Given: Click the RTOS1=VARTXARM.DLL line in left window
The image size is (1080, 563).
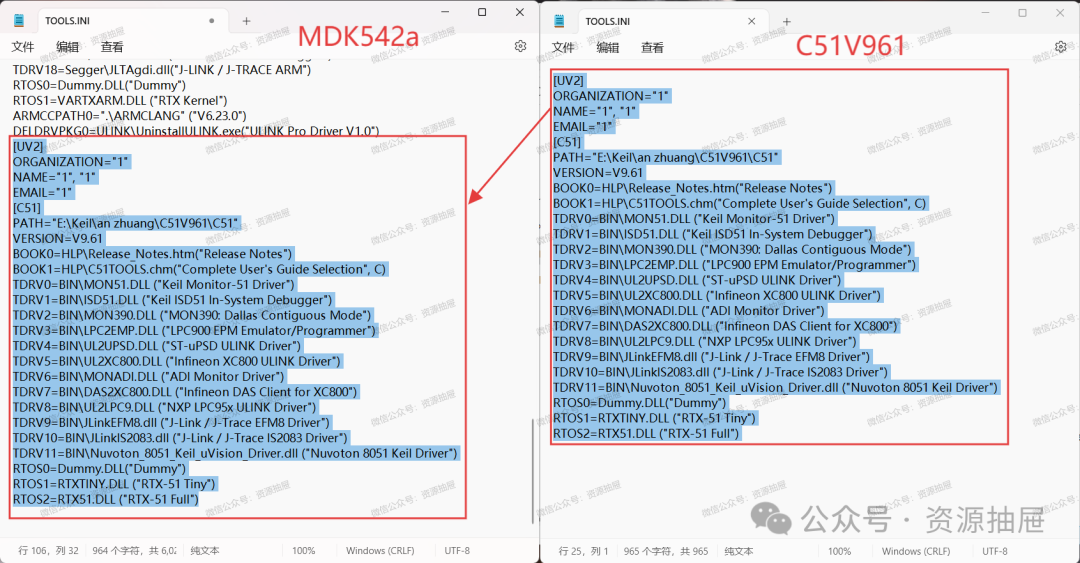Looking at the screenshot, I should pyautogui.click(x=120, y=101).
